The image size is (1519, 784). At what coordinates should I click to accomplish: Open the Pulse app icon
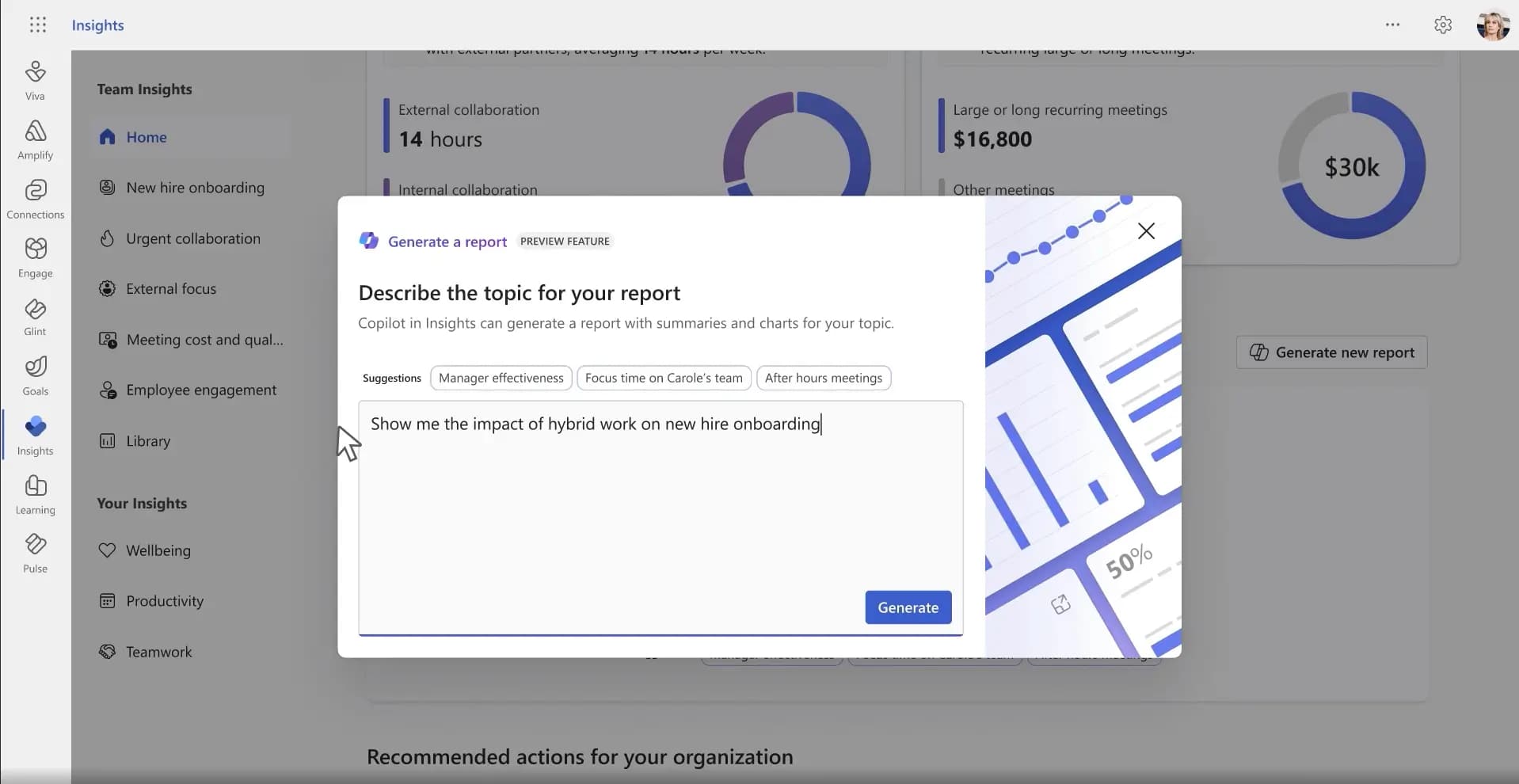click(x=35, y=553)
